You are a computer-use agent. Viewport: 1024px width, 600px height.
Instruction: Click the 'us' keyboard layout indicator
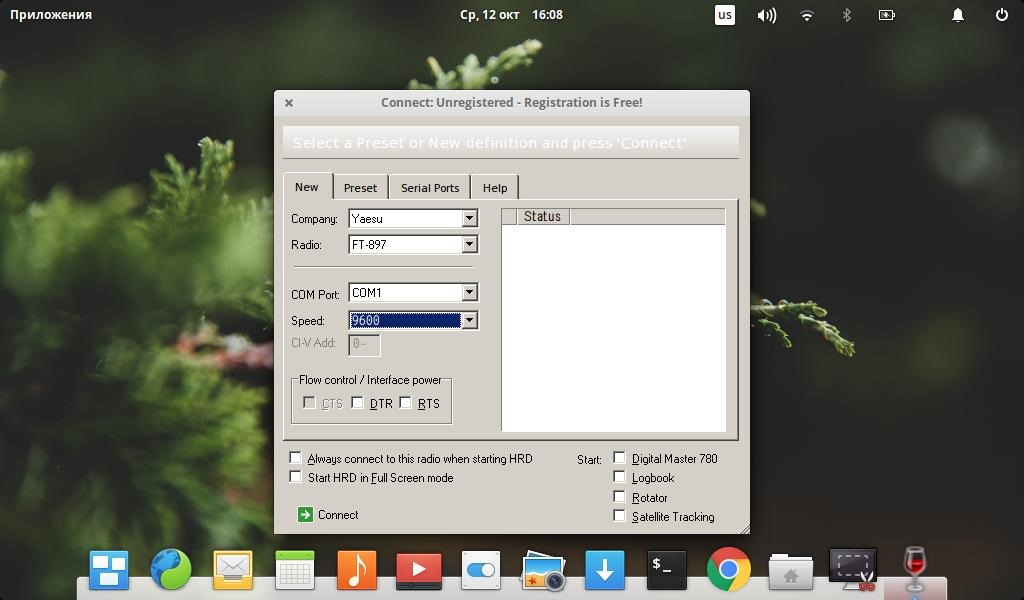[725, 15]
